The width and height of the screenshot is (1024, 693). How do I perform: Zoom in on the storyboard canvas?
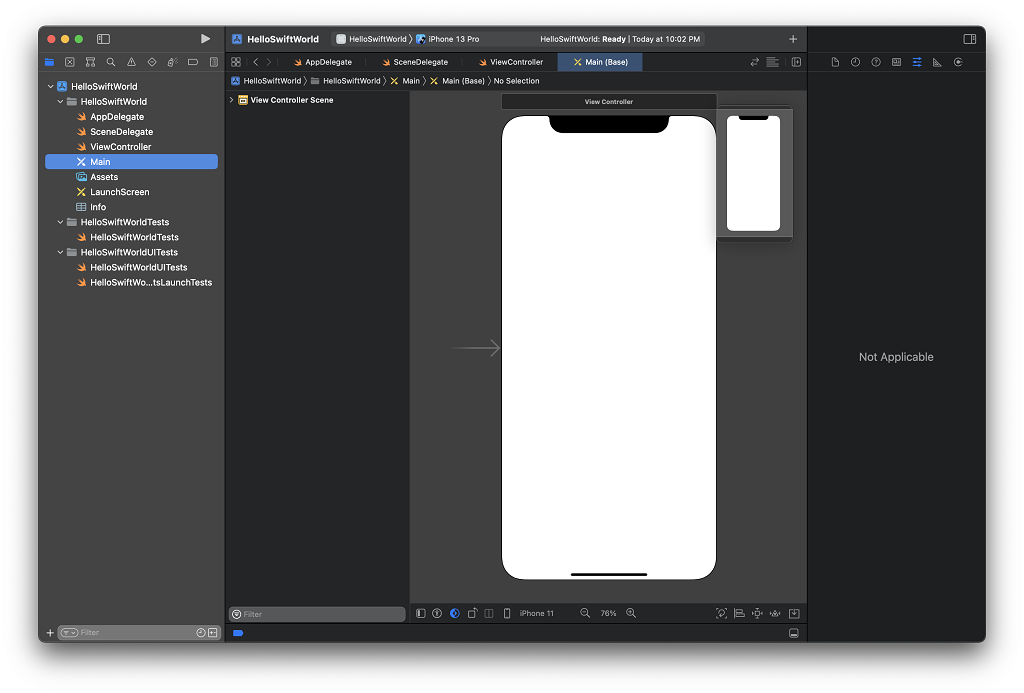631,613
